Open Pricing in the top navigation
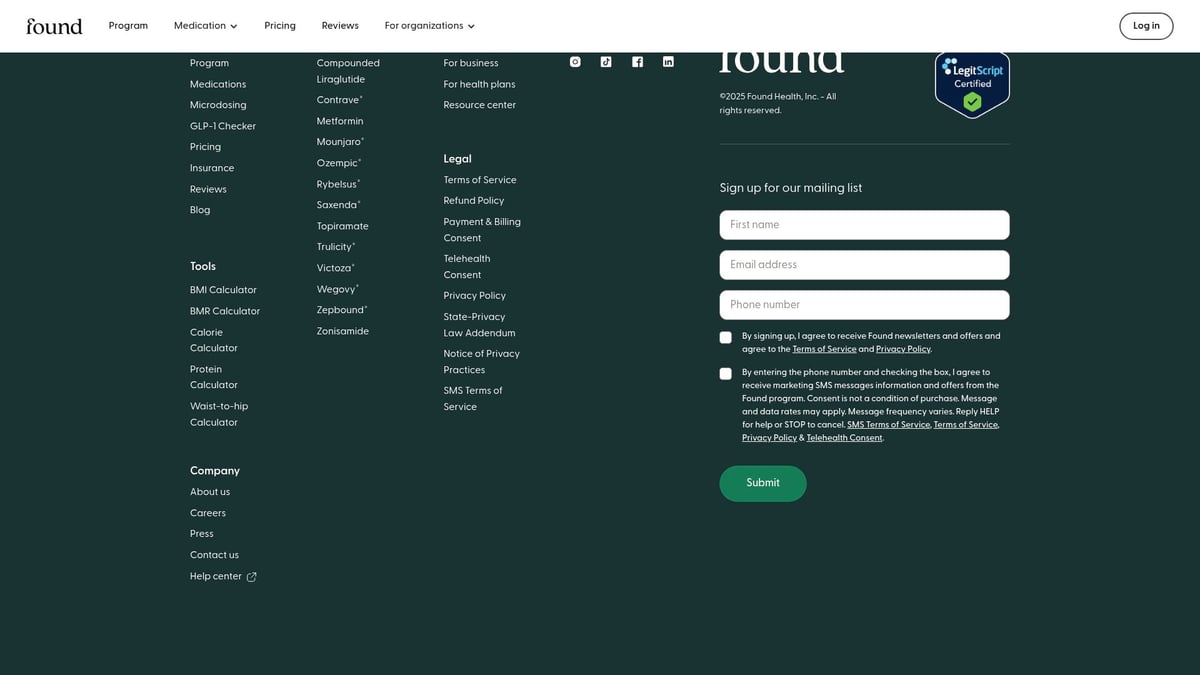The height and width of the screenshot is (675, 1200). (x=280, y=26)
